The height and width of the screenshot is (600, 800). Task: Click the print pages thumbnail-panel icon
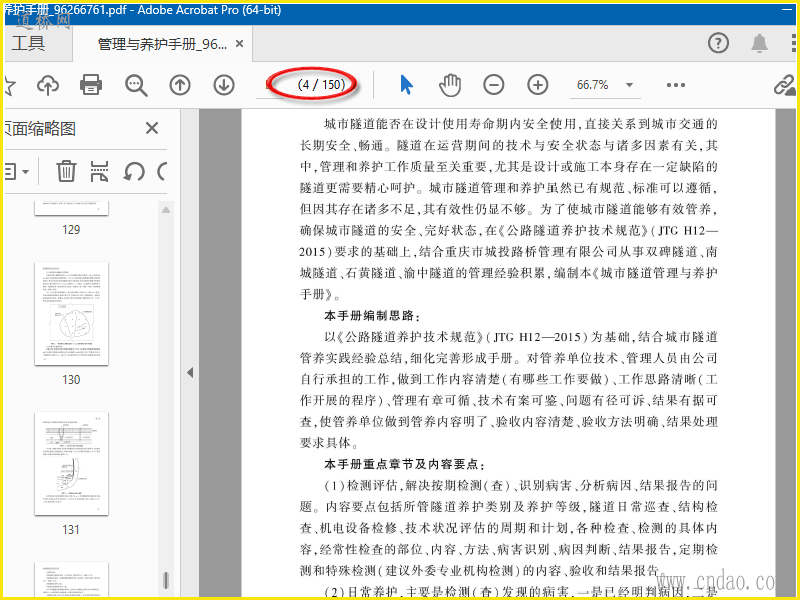[x=99, y=171]
